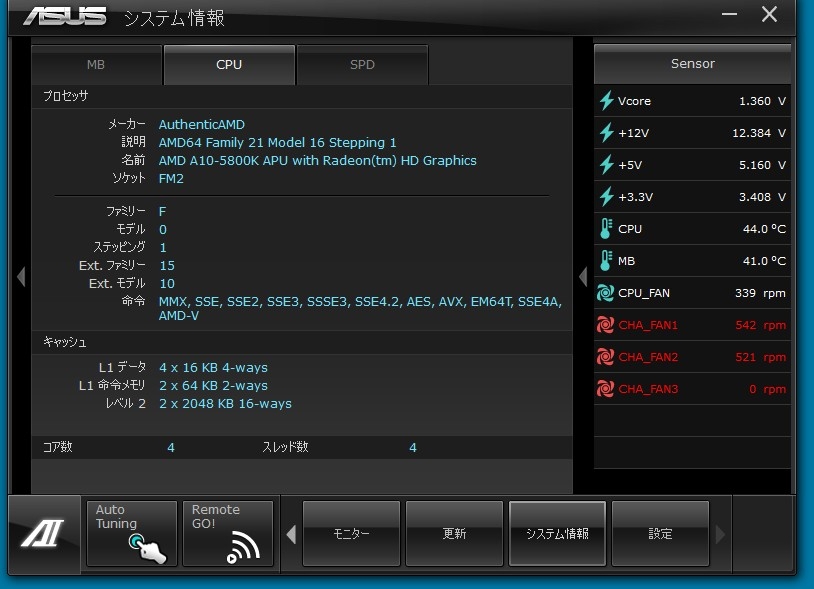Click the CPU temperature thermometer icon
Screen dimensions: 814x589
click(x=606, y=229)
